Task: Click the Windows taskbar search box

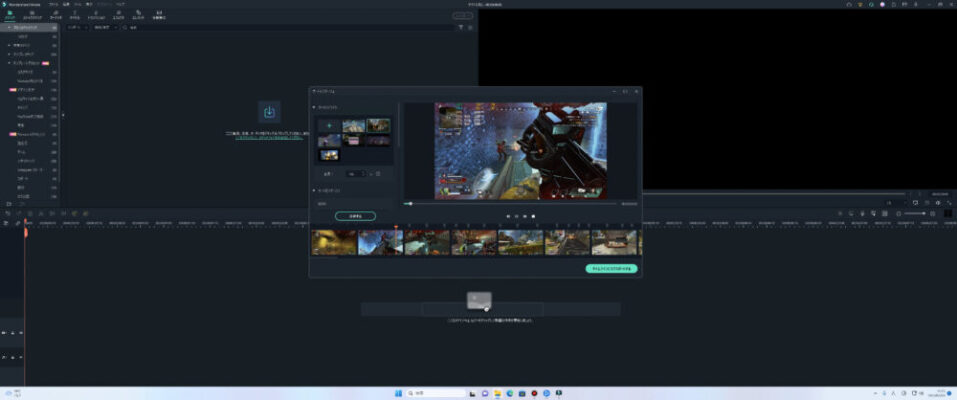Action: (436, 393)
